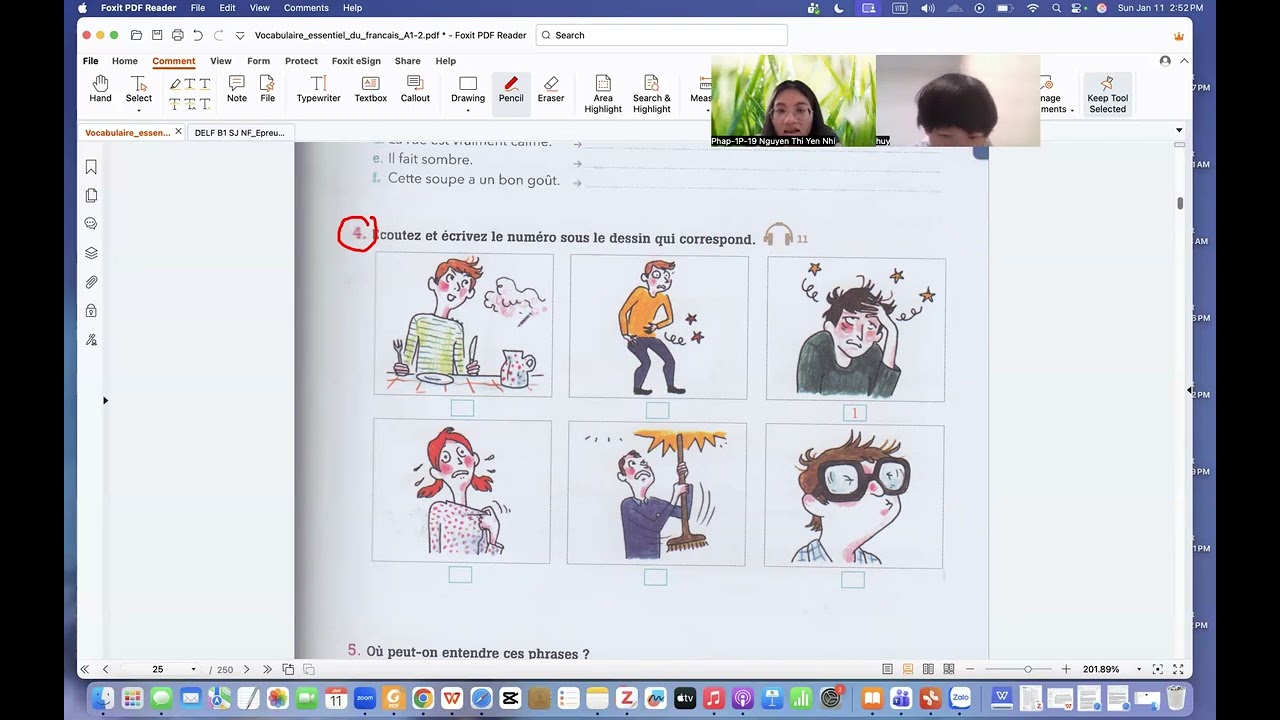Open Search & Highlight
1280x720 pixels.
[x=651, y=94]
